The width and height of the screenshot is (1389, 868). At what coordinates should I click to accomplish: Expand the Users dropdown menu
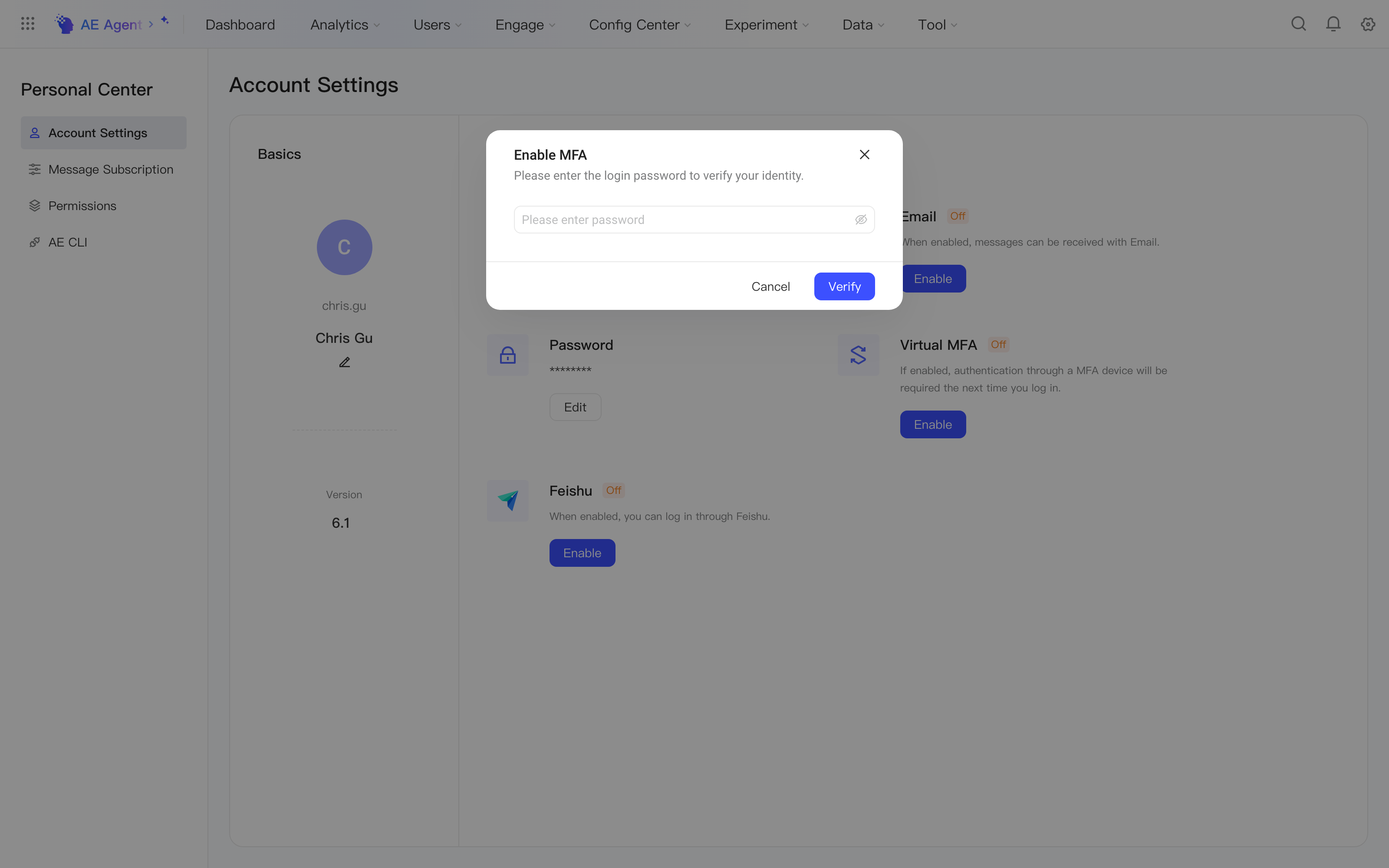coord(438,25)
